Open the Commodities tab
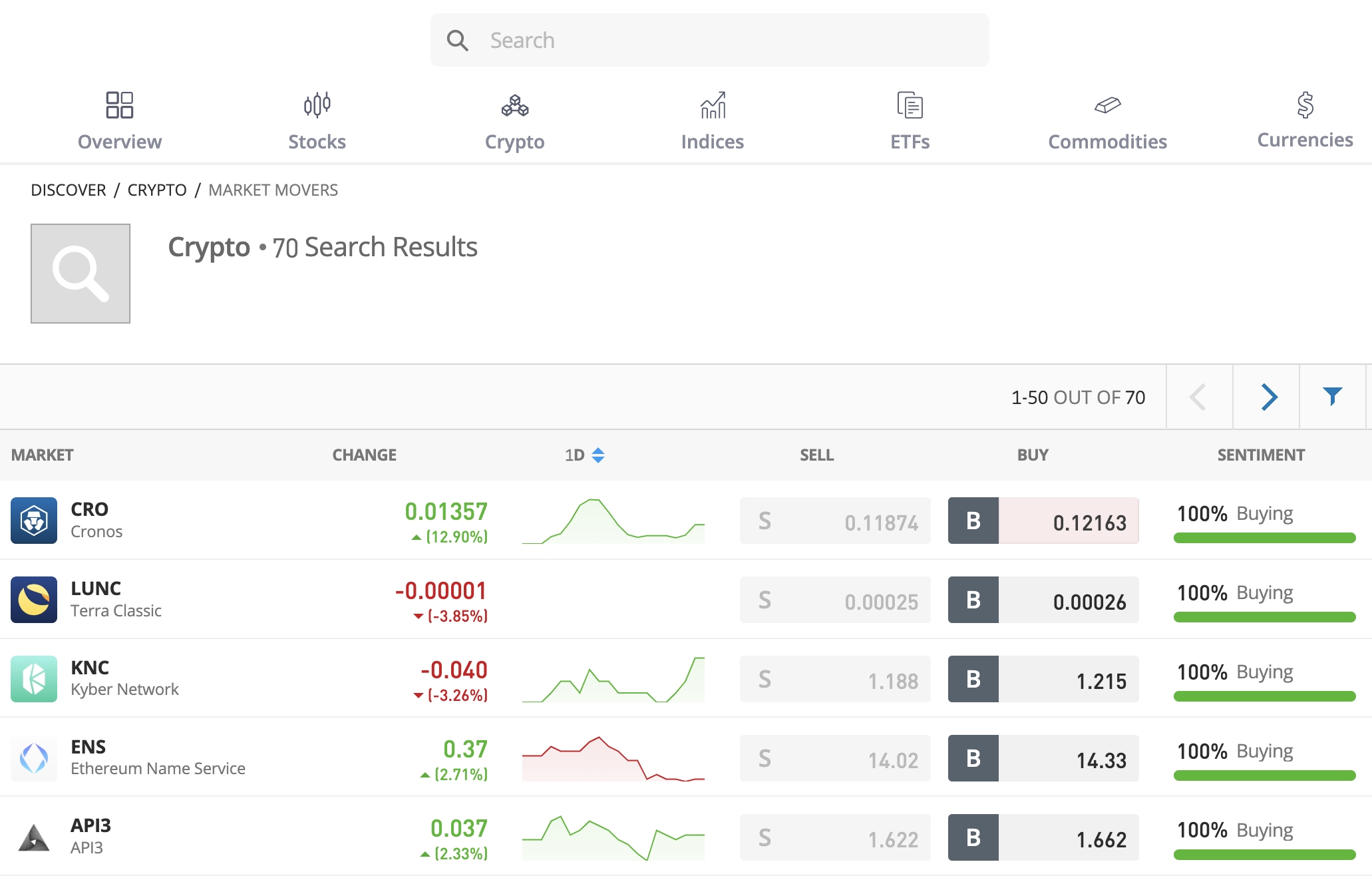The height and width of the screenshot is (876, 1372). pos(1107,121)
